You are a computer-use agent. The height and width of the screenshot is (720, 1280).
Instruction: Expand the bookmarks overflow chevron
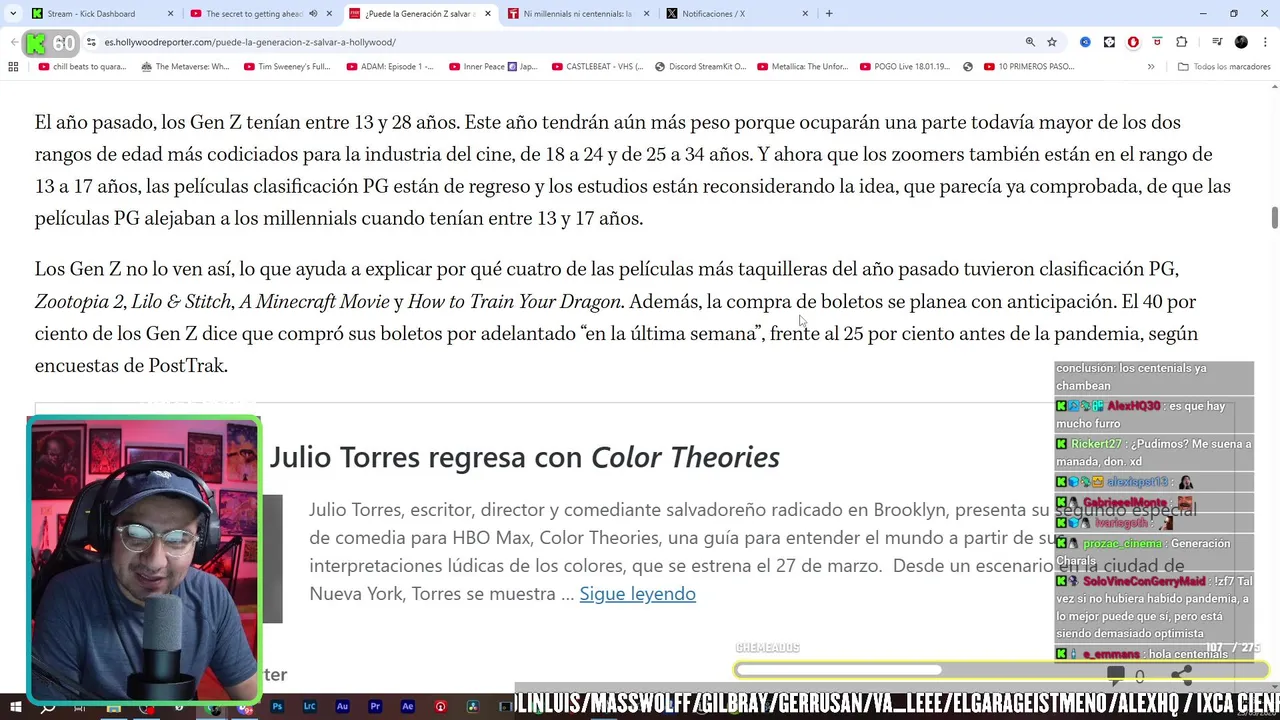tap(1151, 67)
